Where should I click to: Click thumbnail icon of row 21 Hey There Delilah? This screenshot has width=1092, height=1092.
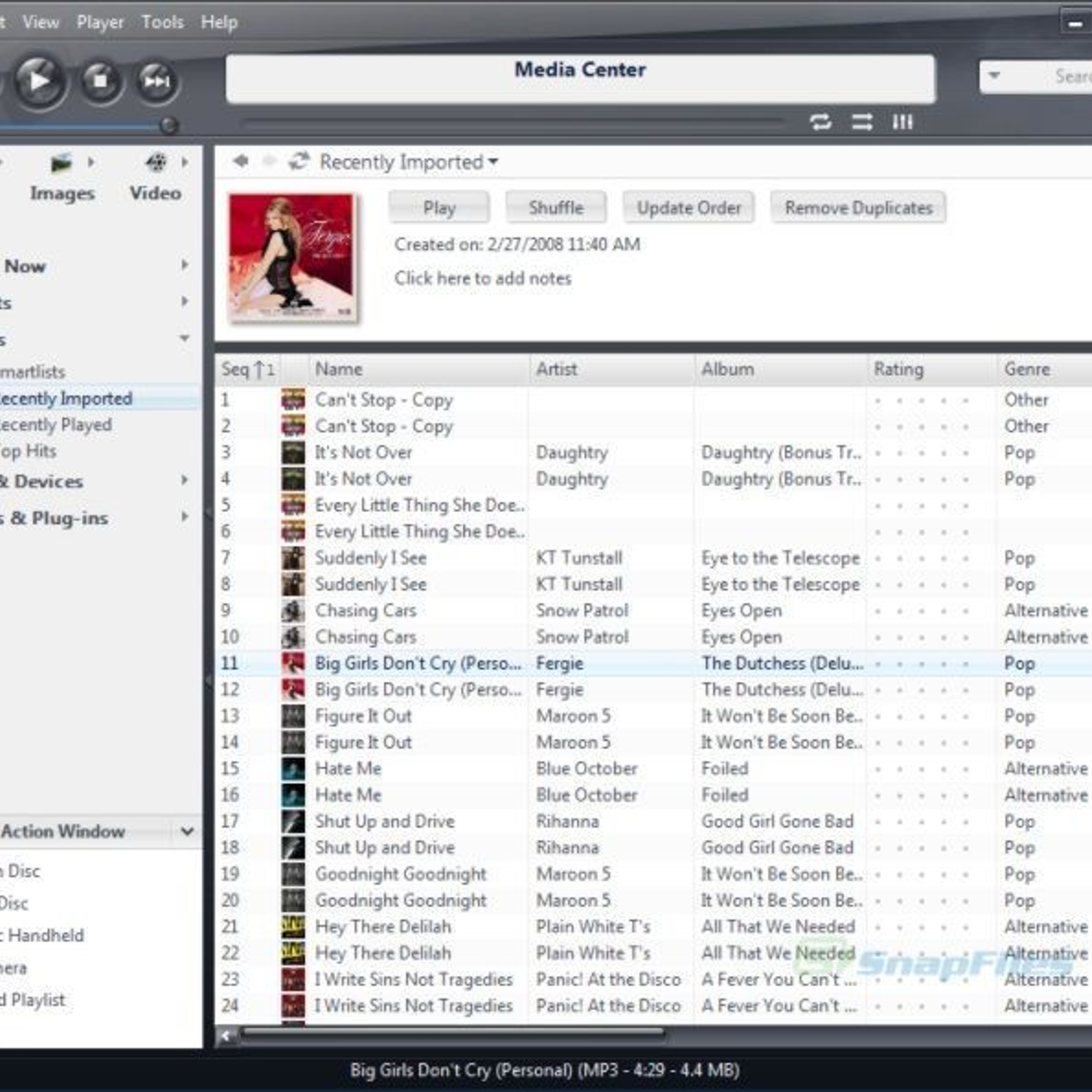tap(293, 926)
